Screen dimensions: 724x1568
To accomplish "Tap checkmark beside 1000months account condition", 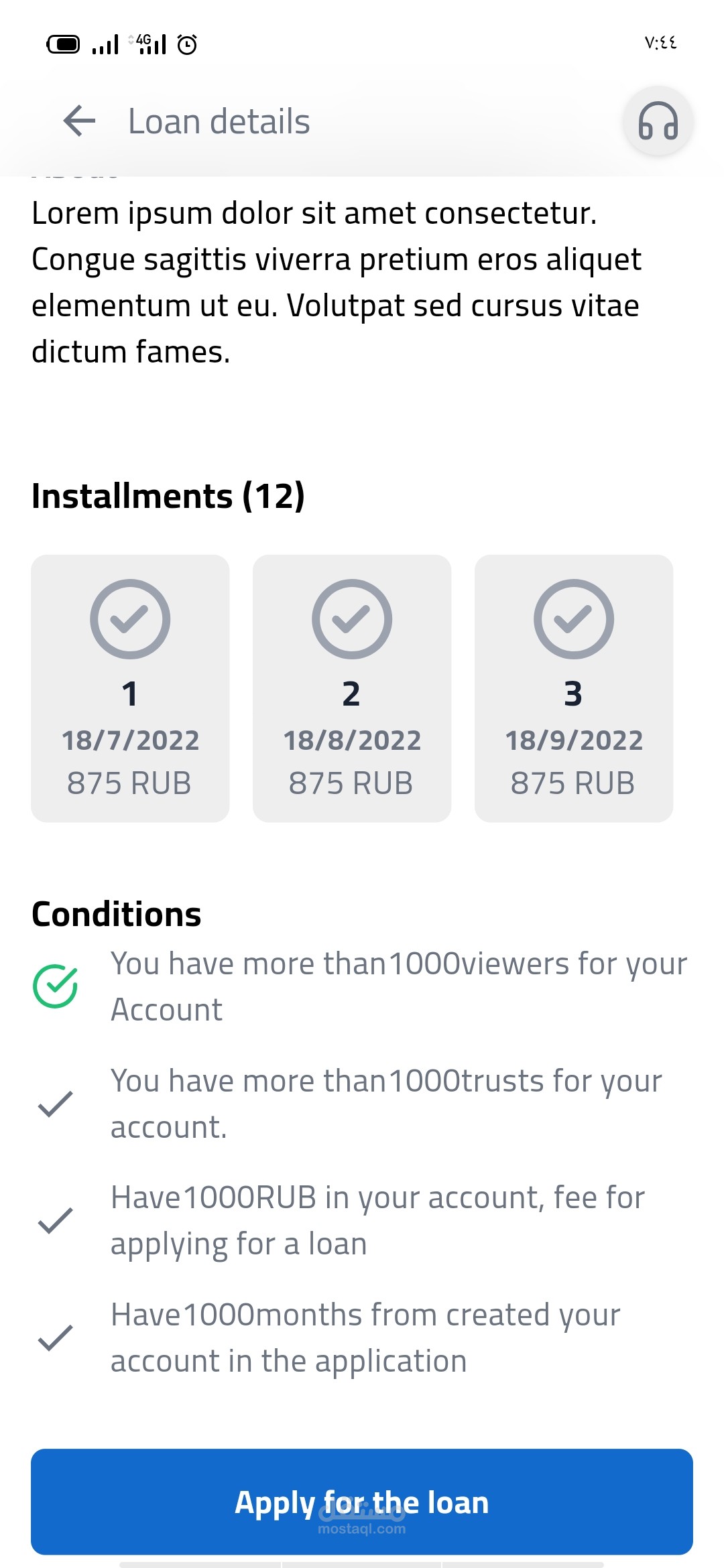I will pyautogui.click(x=56, y=1337).
